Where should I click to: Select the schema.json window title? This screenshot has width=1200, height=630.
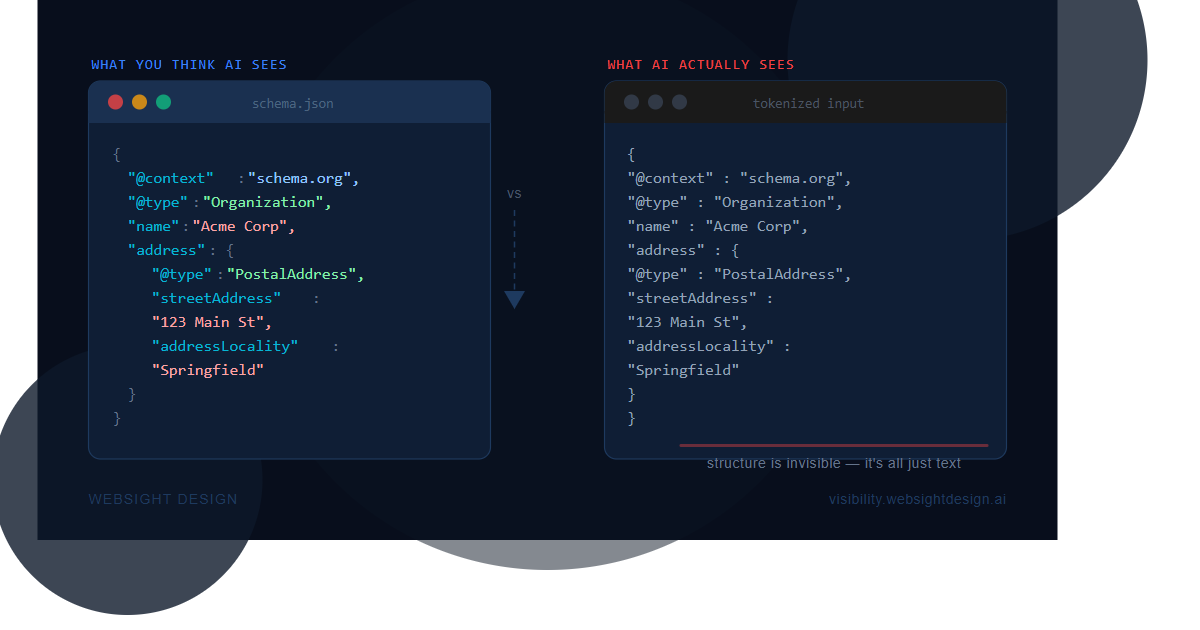(x=293, y=103)
